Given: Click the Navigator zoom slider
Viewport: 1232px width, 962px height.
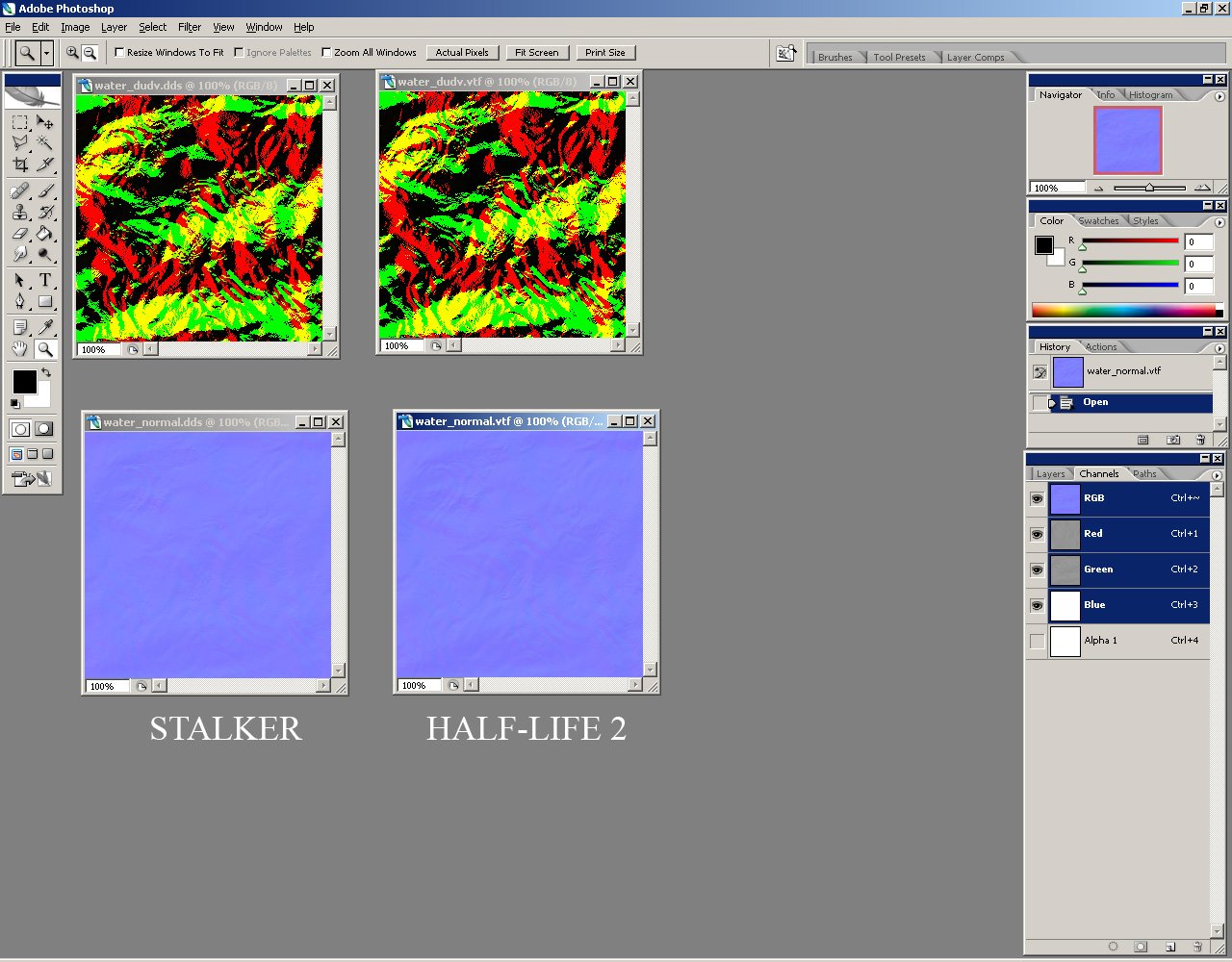Looking at the screenshot, I should [1149, 188].
